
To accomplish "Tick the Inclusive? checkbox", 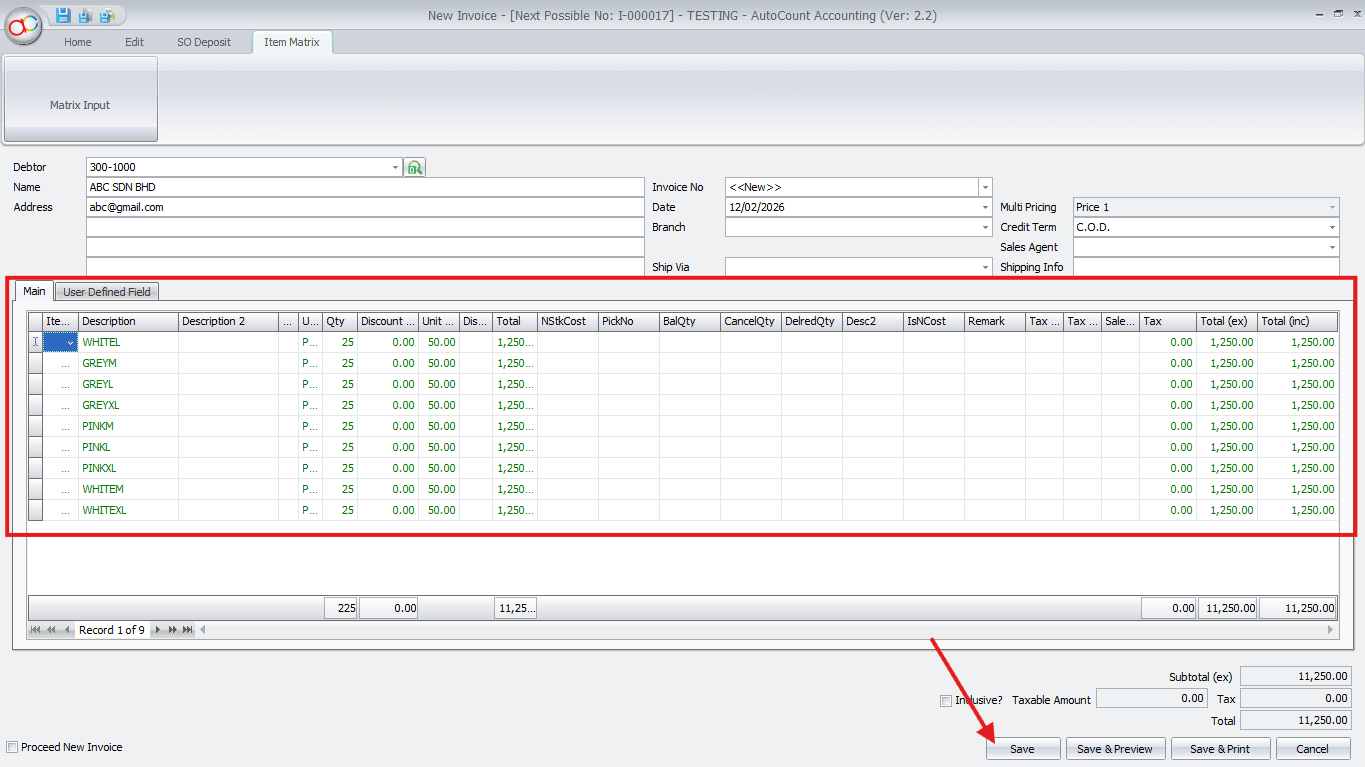I will click(x=946, y=701).
